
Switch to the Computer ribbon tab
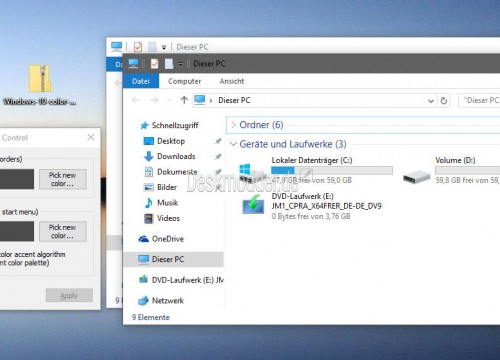tap(184, 81)
